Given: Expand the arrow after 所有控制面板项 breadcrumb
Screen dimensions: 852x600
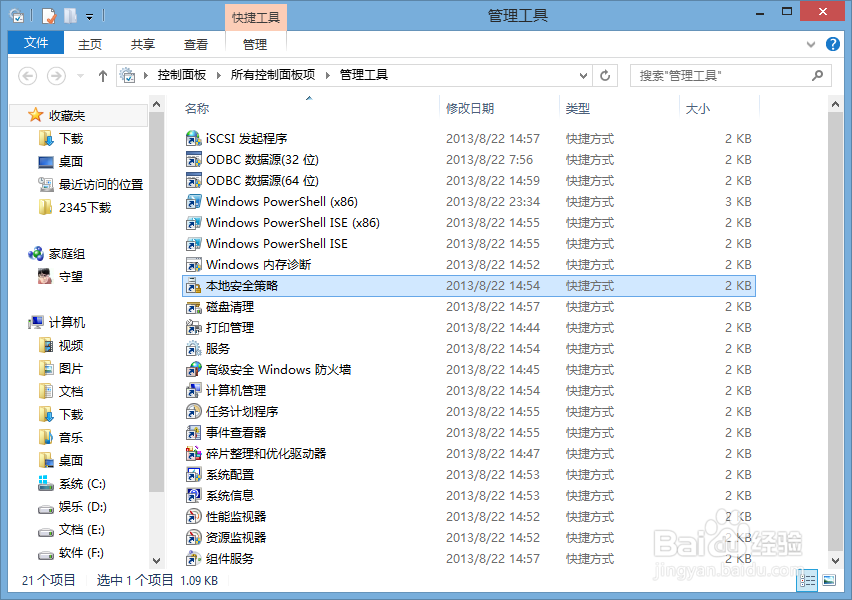Looking at the screenshot, I should [328, 76].
